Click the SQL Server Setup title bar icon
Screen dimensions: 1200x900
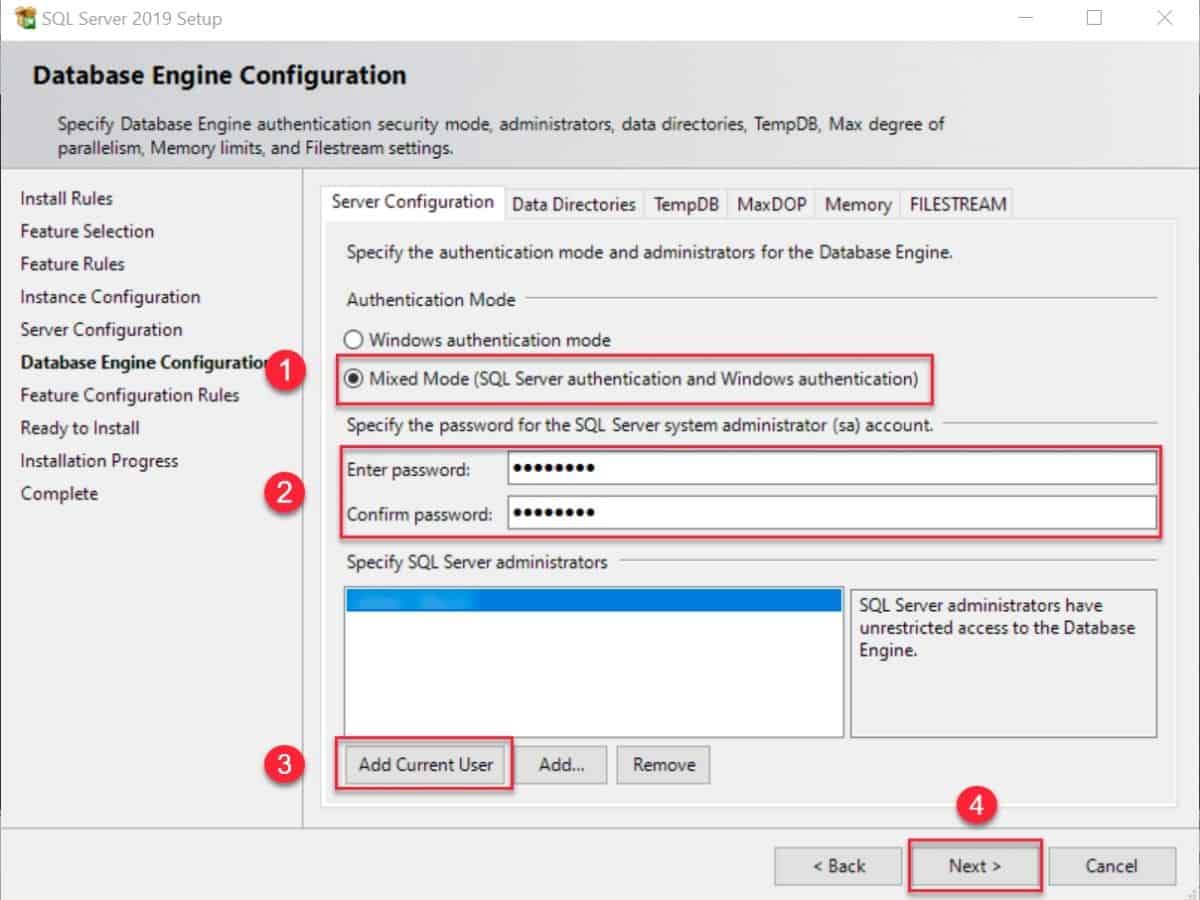(x=25, y=19)
